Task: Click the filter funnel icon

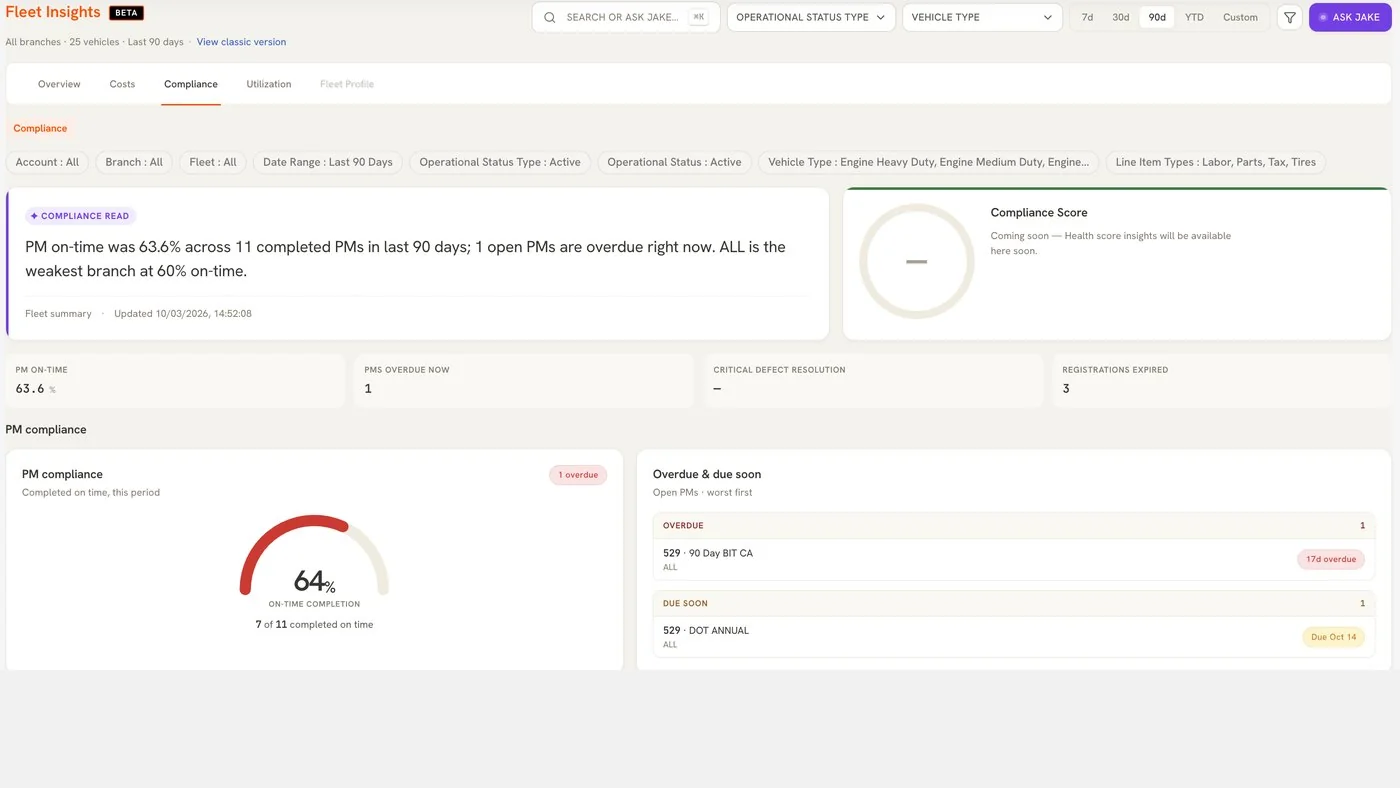Action: tap(1290, 17)
